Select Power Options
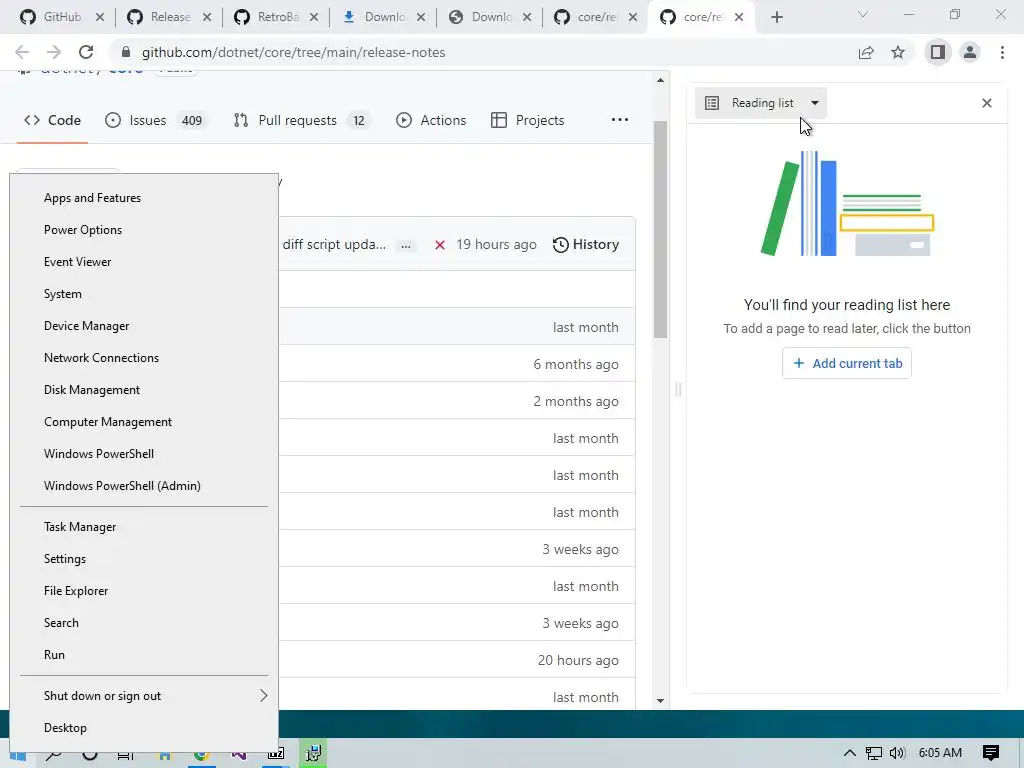Screen dimensions: 1024x768 coord(144,230)
